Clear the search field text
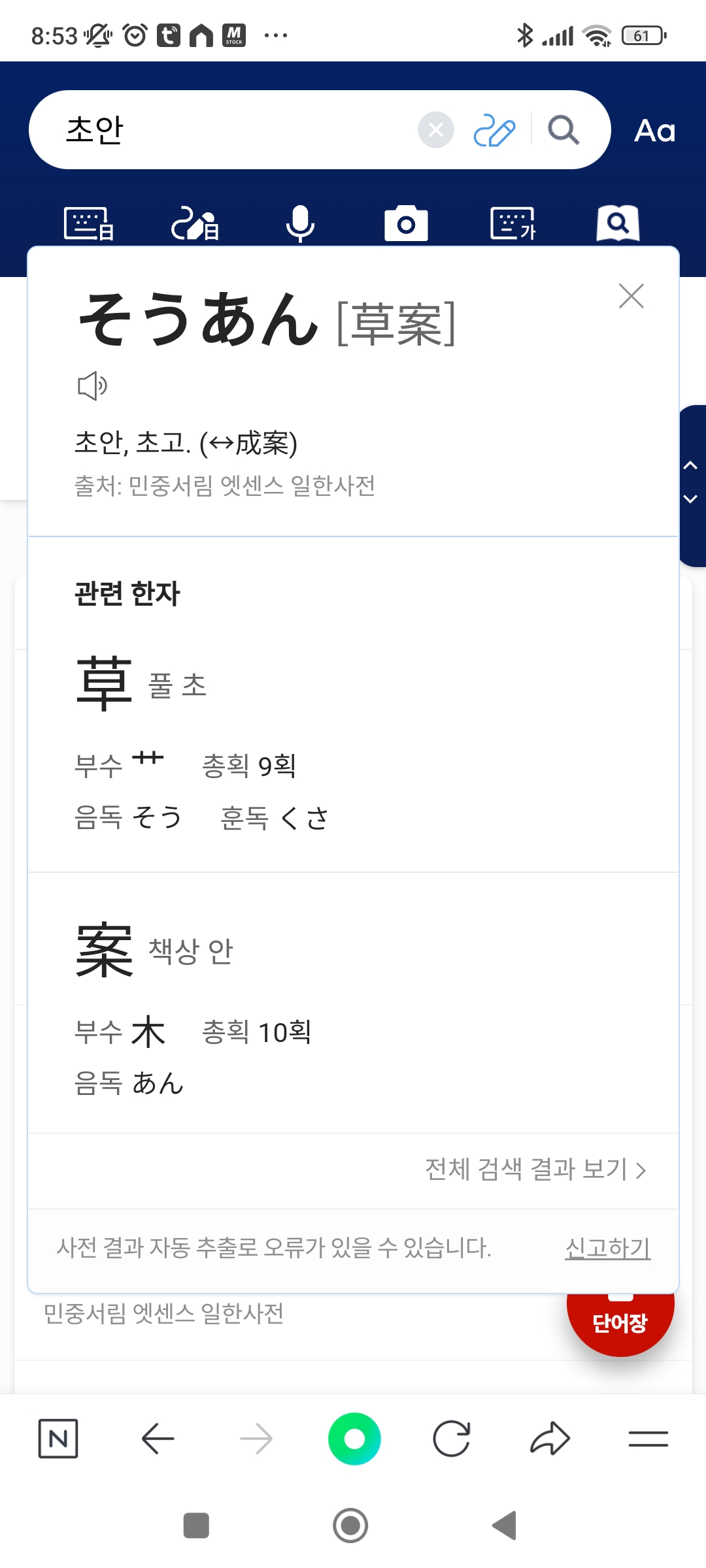The width and height of the screenshot is (706, 1568). [436, 130]
